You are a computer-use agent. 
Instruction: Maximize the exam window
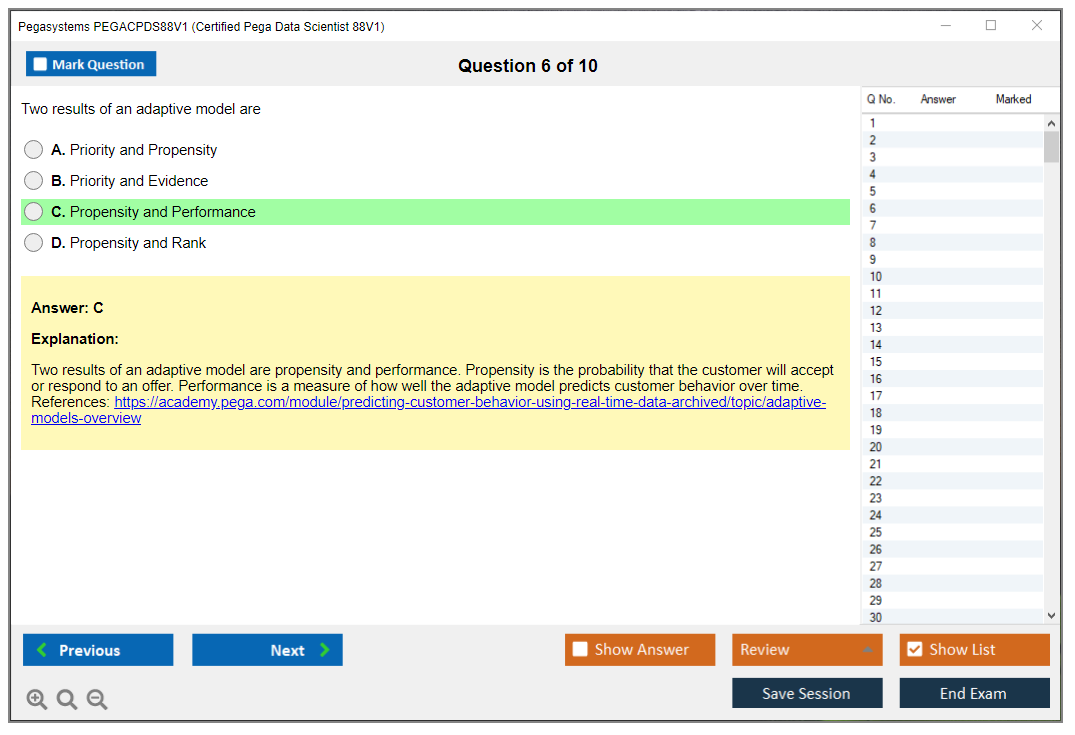(991, 26)
